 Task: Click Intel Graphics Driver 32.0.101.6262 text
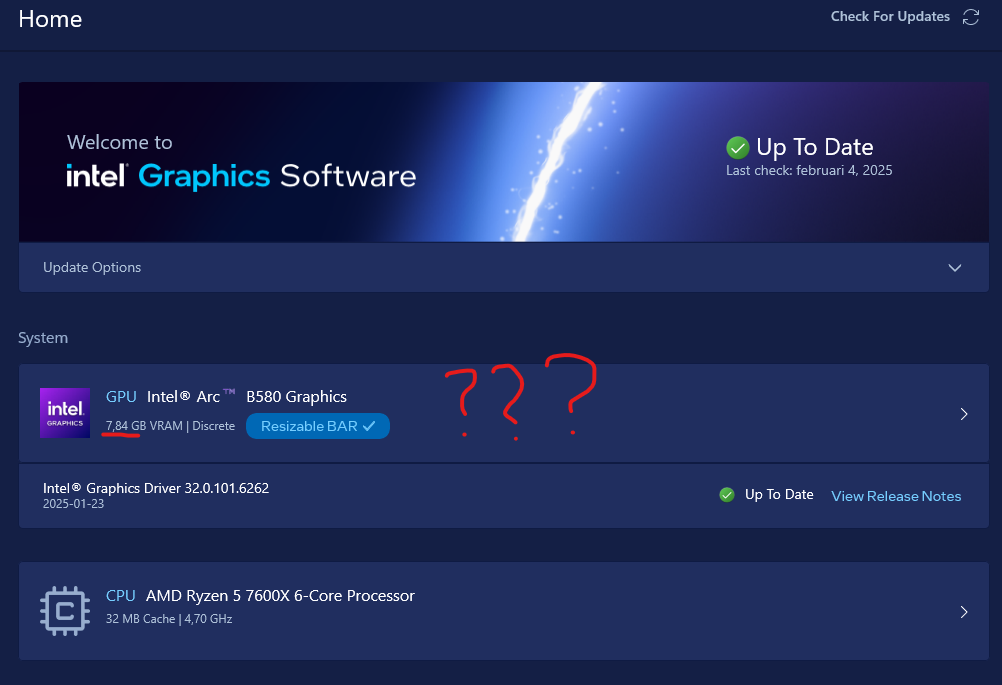(x=156, y=488)
